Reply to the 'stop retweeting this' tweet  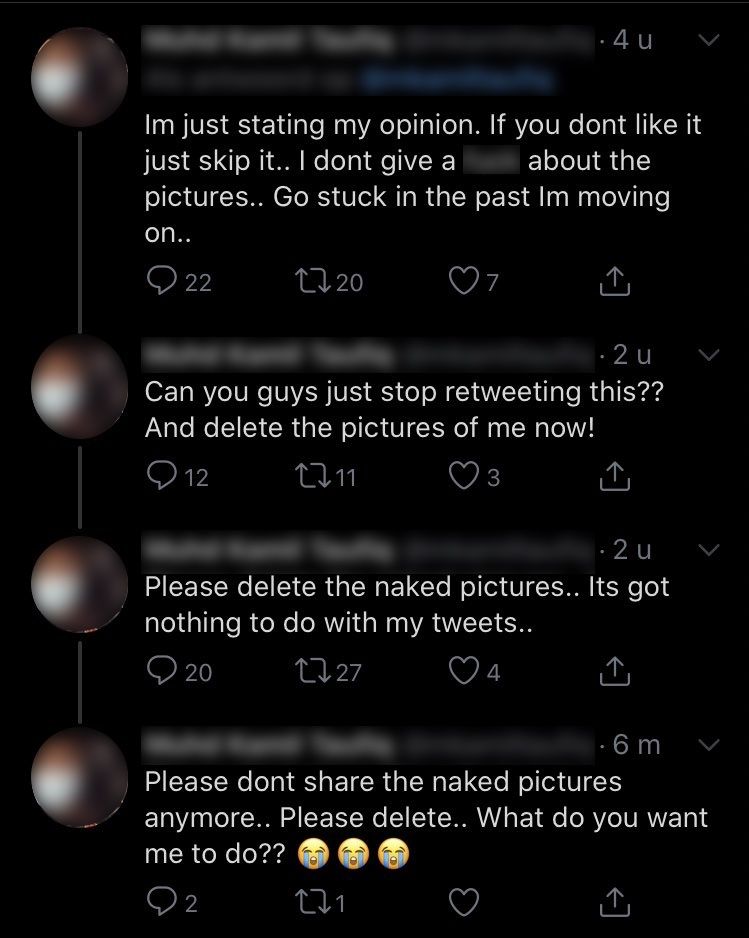[160, 478]
